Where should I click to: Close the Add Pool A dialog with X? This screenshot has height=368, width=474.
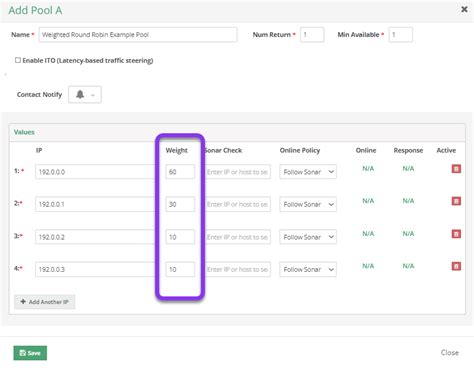[x=464, y=9]
